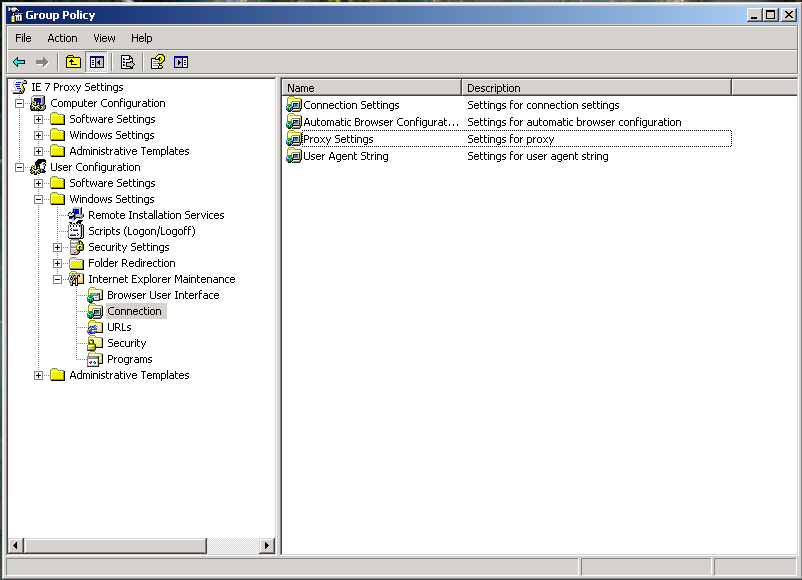Image resolution: width=802 pixels, height=580 pixels.
Task: Click the URLs node icon
Action: coord(95,327)
